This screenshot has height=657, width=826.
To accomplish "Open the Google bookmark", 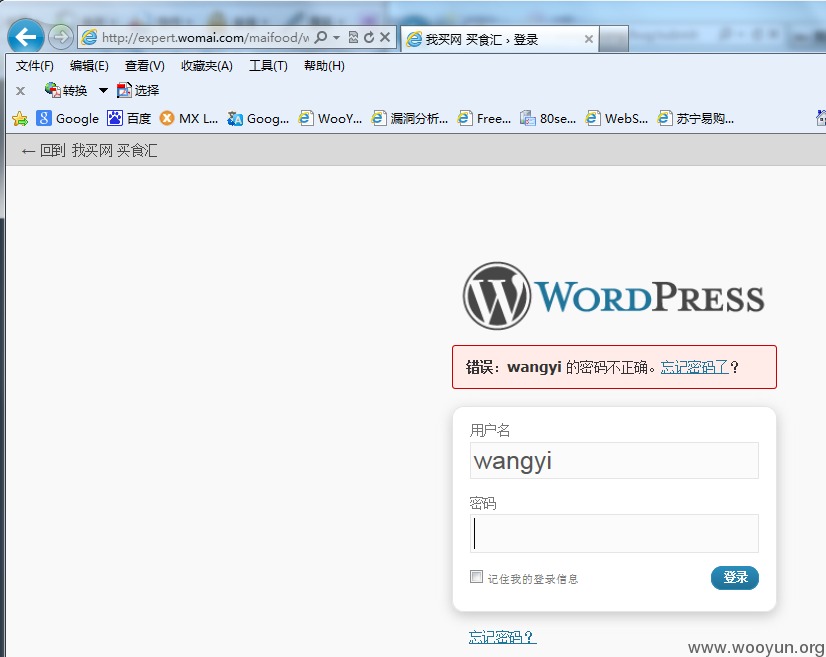I will coord(67,119).
